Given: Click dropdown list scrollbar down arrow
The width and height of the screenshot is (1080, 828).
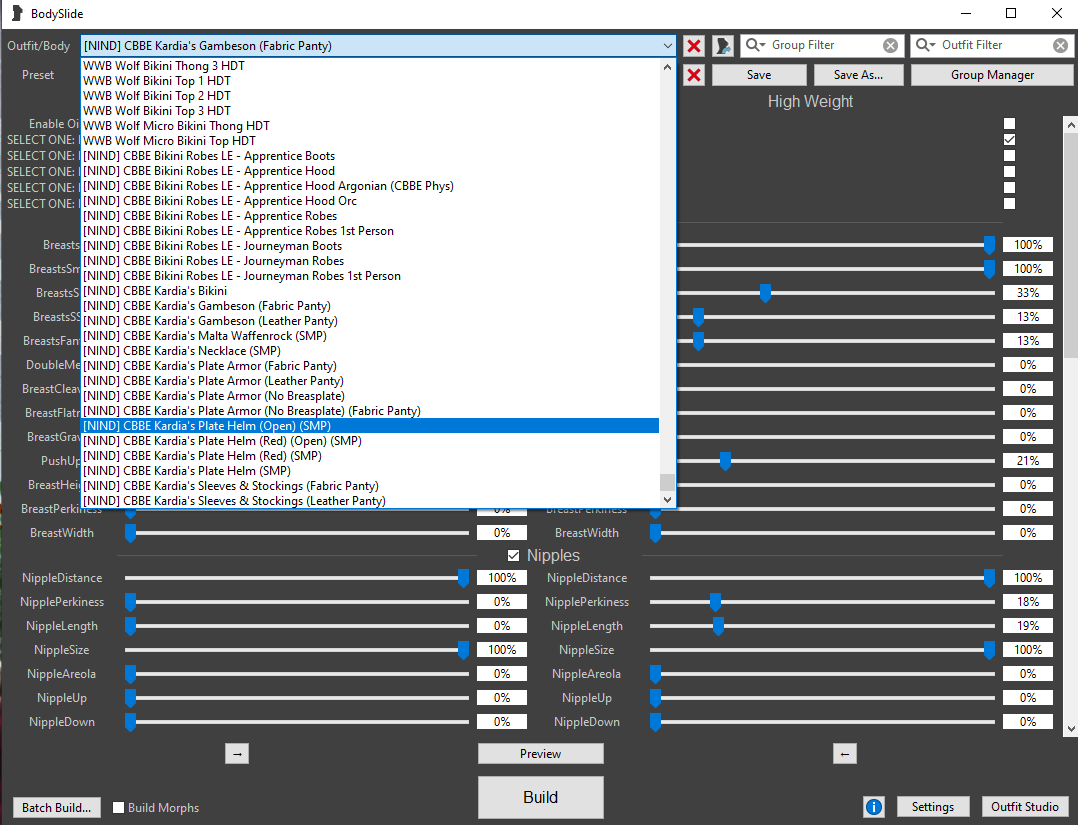Looking at the screenshot, I should pyautogui.click(x=667, y=500).
